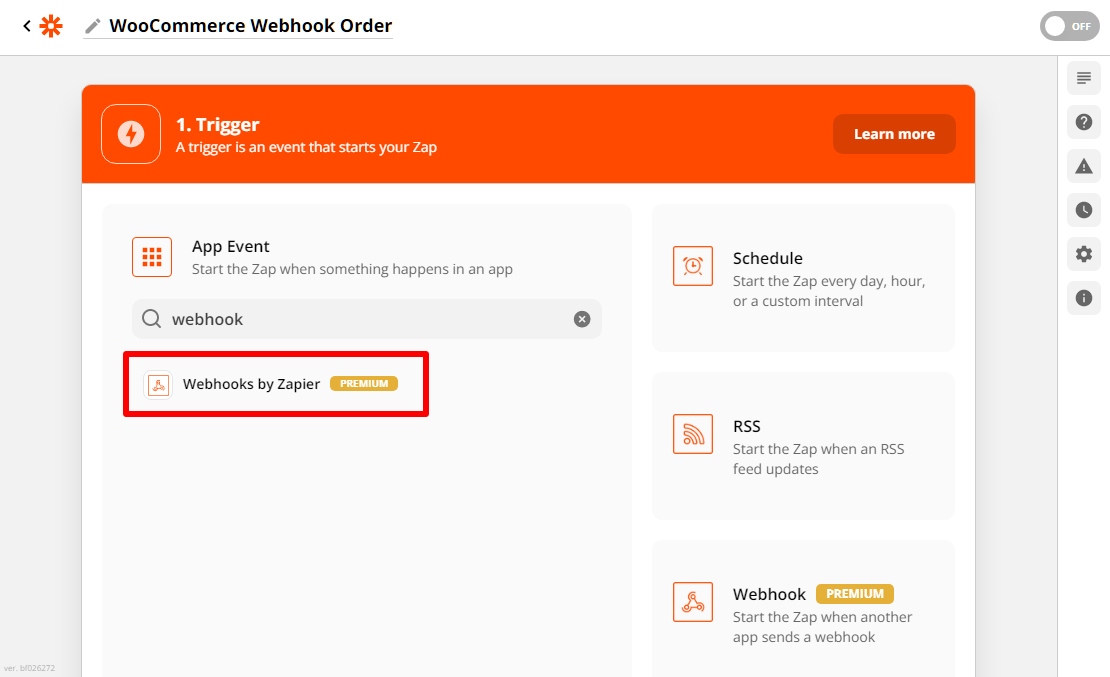This screenshot has height=677, width=1110.
Task: Click the 1. Trigger header title
Action: click(217, 125)
